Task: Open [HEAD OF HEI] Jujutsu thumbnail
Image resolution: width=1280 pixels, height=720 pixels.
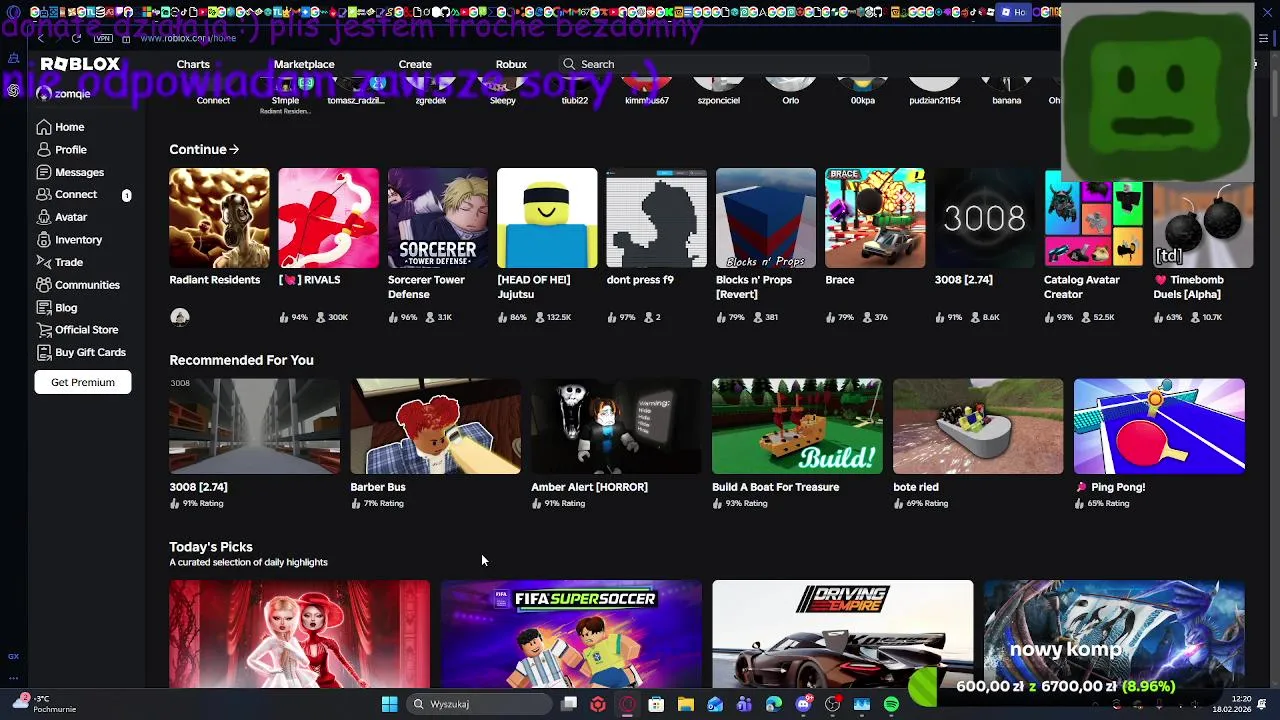Action: pyautogui.click(x=547, y=218)
